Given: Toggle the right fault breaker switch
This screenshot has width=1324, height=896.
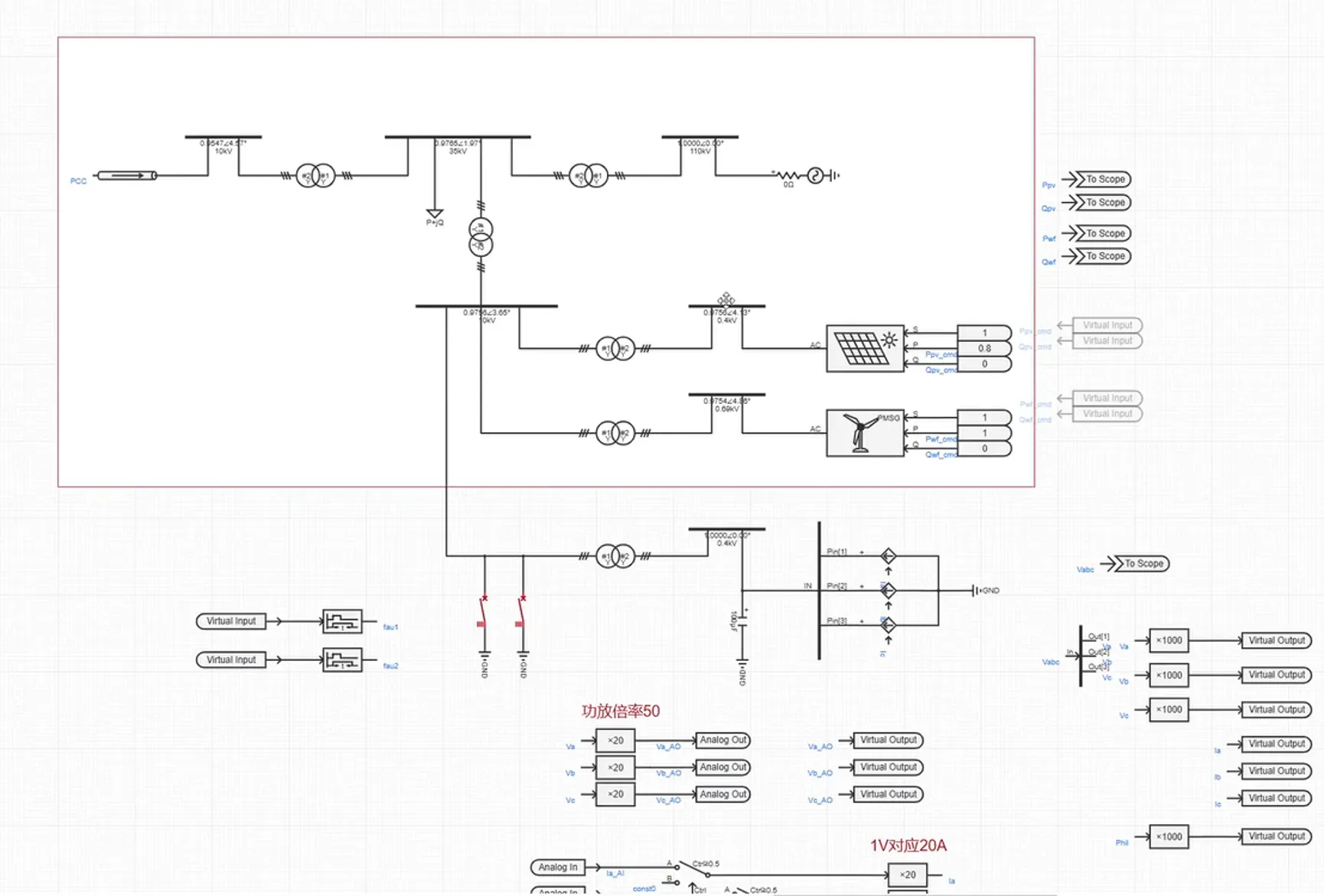Looking at the screenshot, I should point(521,611).
